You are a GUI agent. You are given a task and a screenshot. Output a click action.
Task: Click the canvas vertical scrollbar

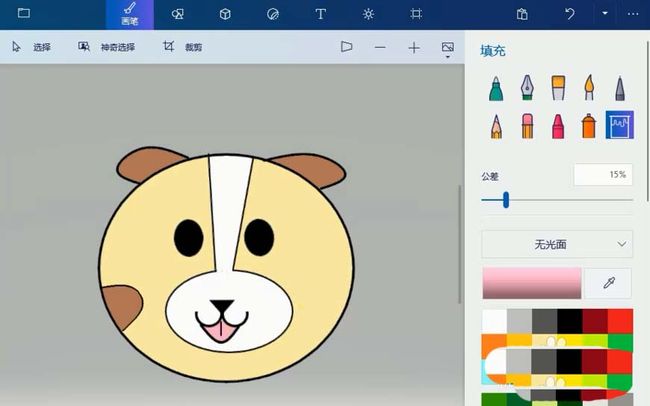click(x=459, y=245)
